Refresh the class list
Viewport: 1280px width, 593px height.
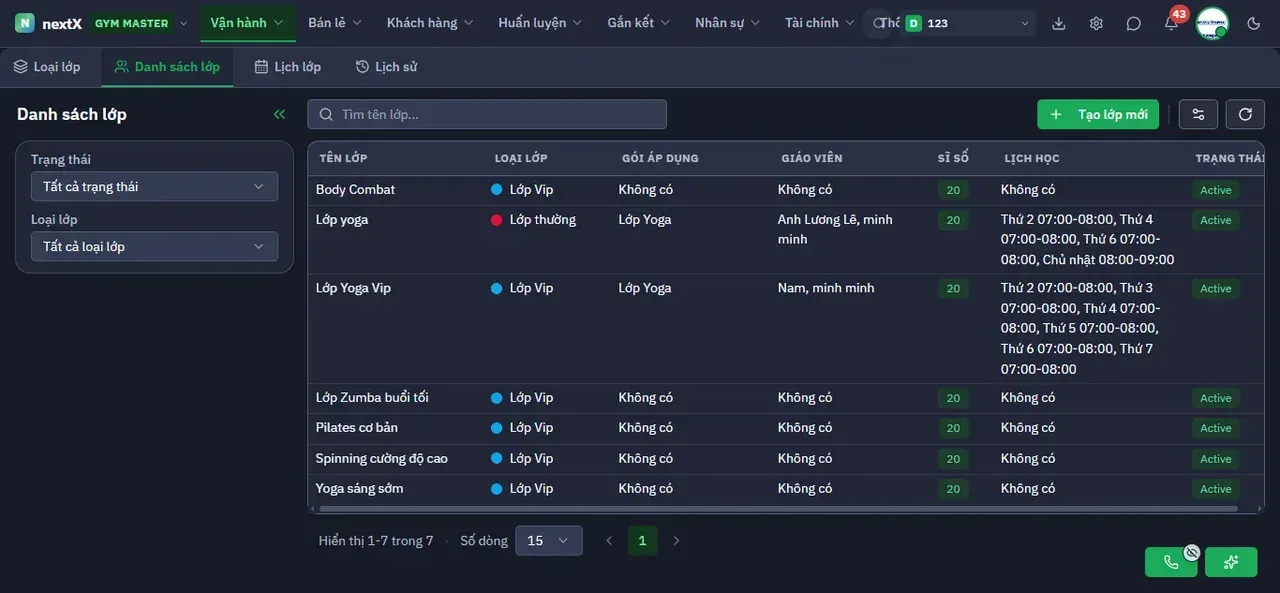coord(1245,114)
